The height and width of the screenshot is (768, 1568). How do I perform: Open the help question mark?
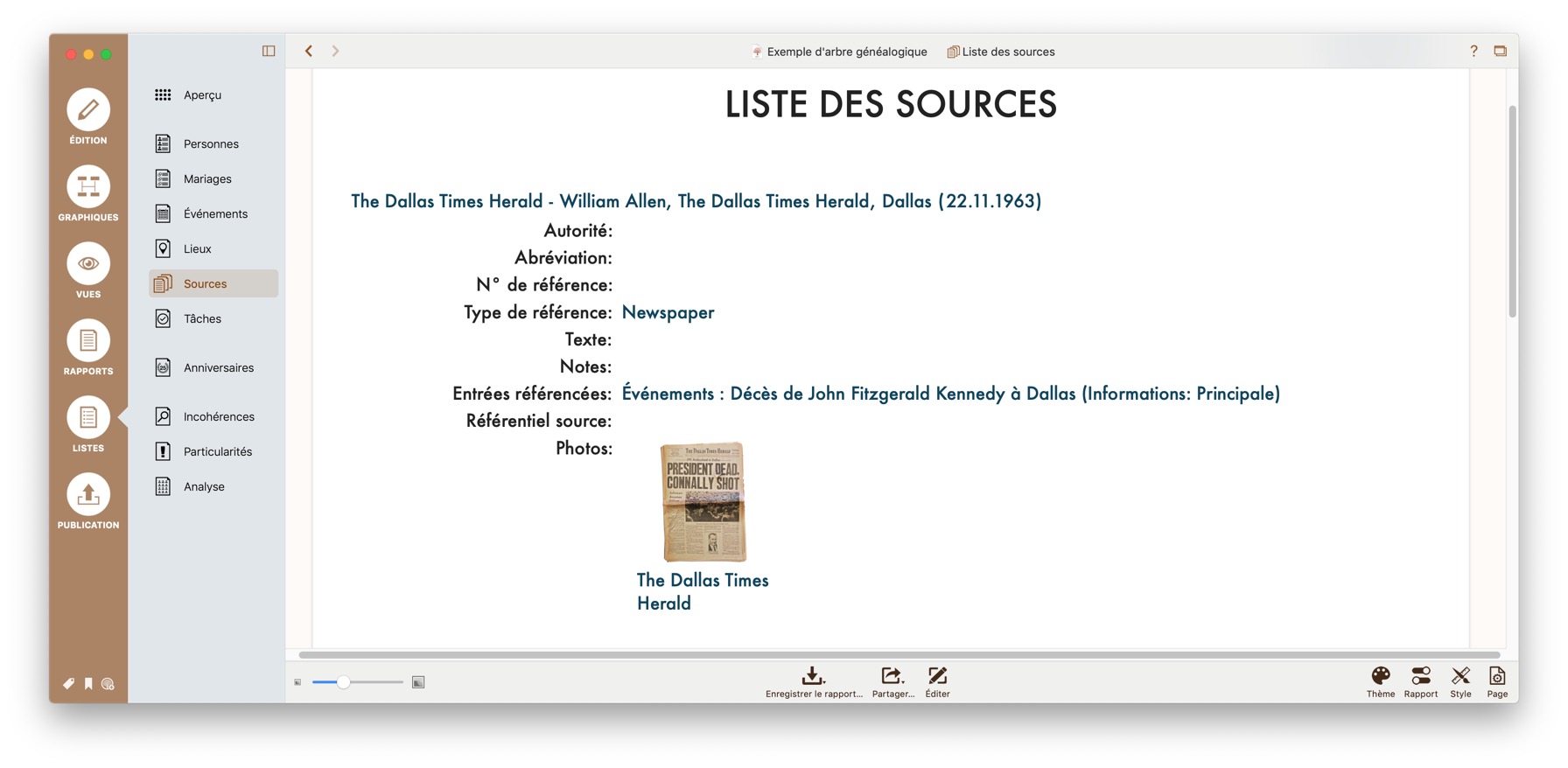(x=1473, y=51)
